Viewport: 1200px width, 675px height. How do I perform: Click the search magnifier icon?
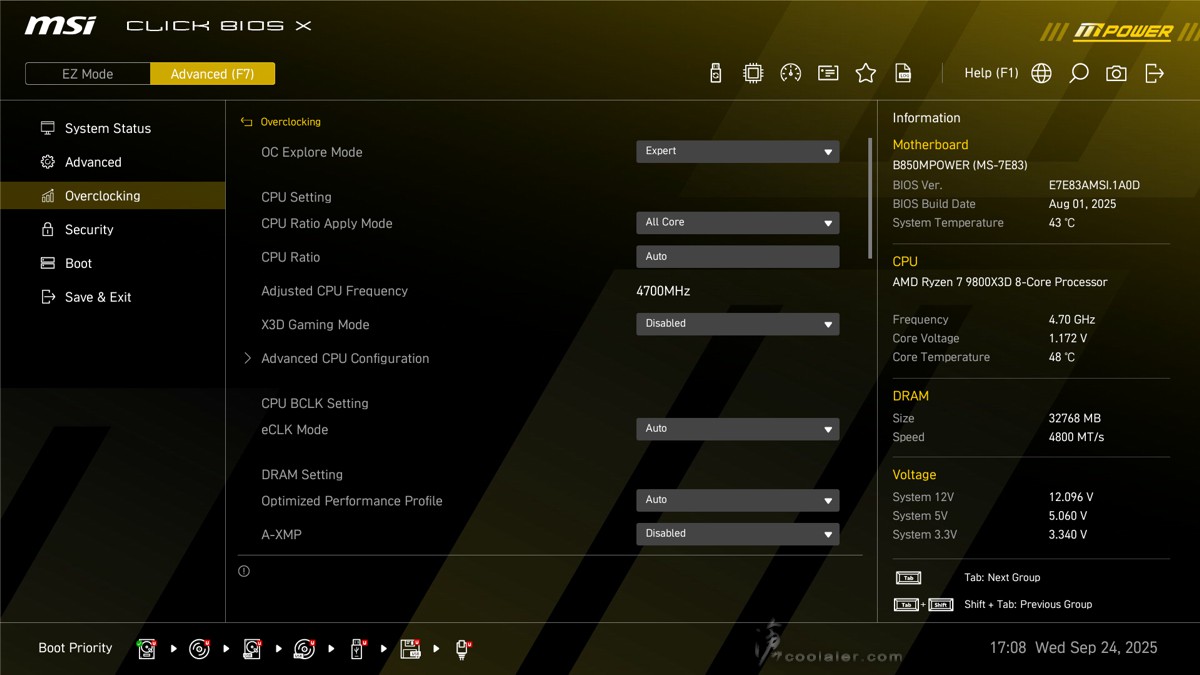[x=1079, y=73]
